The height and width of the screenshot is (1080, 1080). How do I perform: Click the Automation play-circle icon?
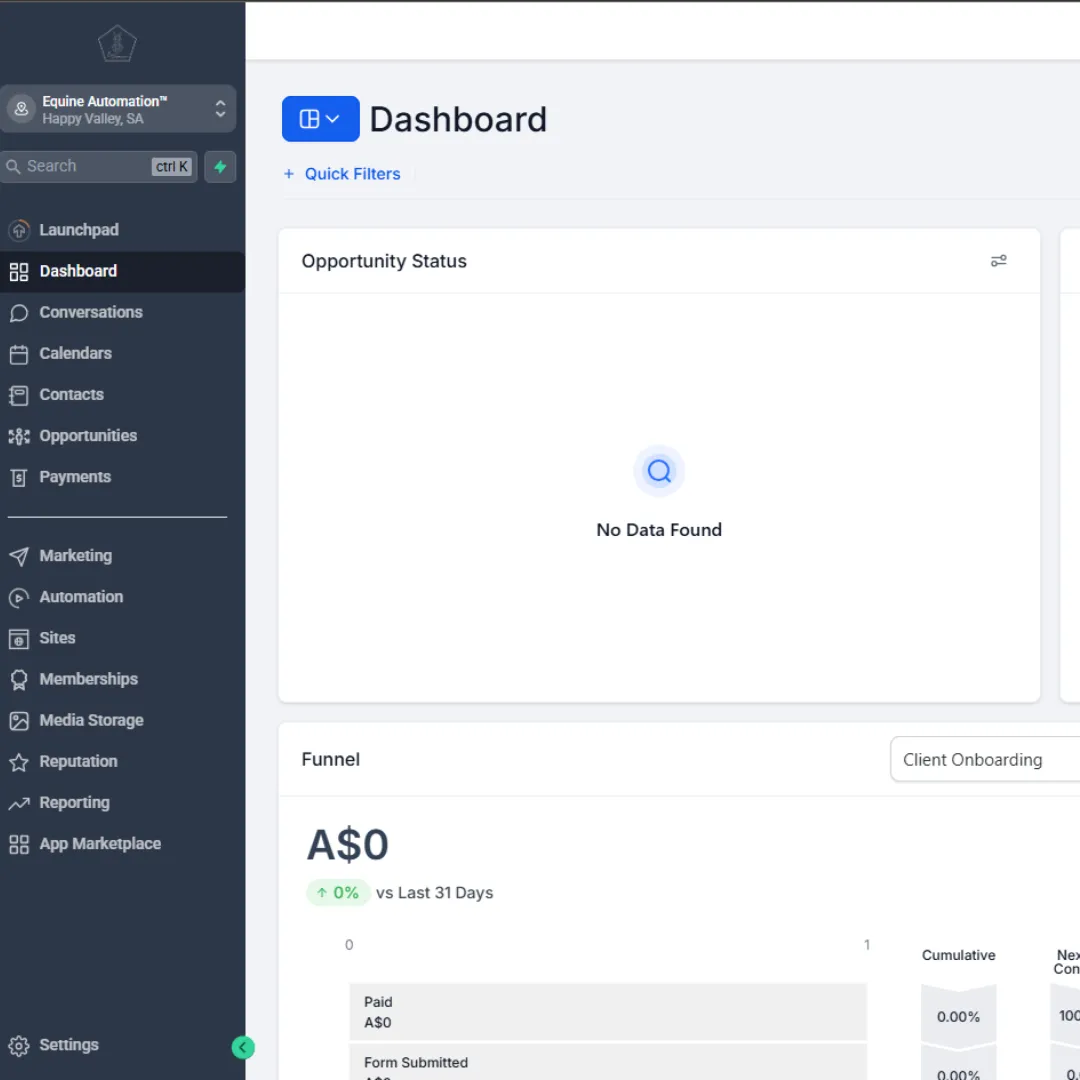point(19,598)
